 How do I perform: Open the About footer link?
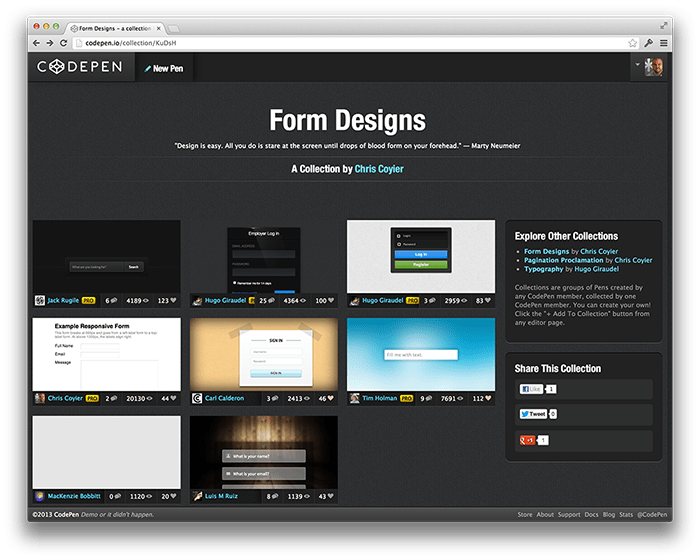(x=545, y=514)
